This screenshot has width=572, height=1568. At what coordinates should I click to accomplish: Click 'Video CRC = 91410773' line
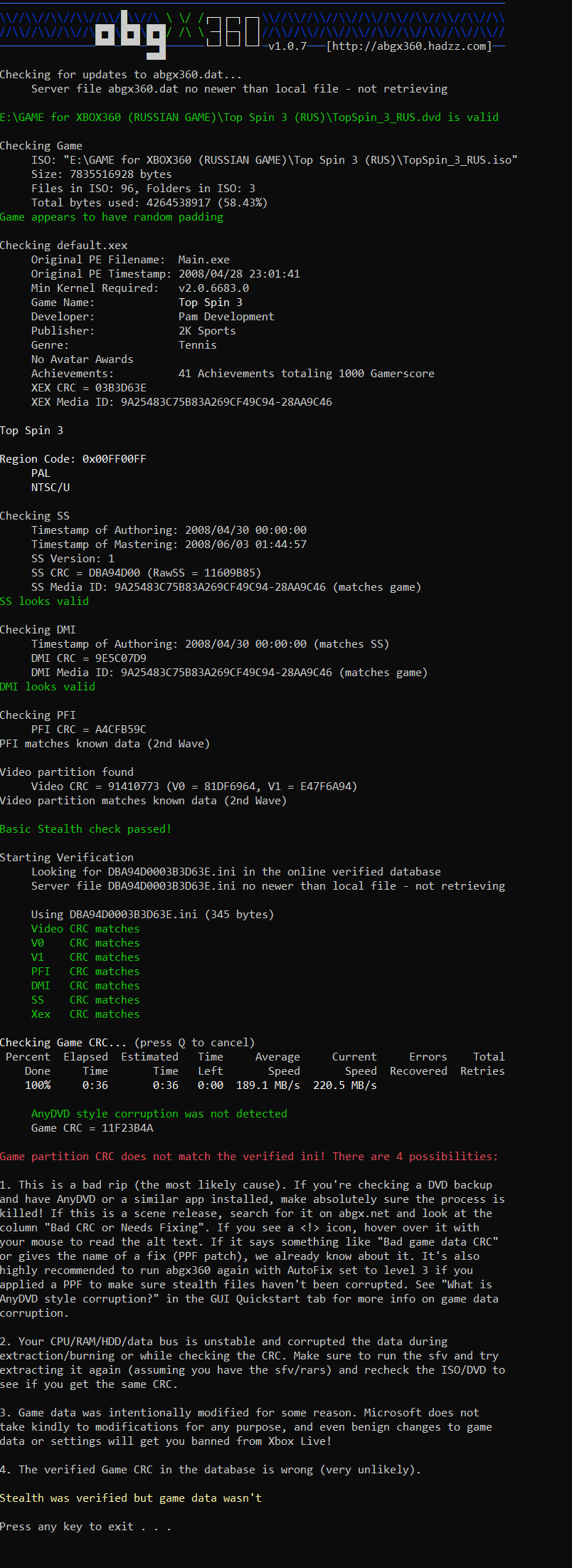point(194,786)
